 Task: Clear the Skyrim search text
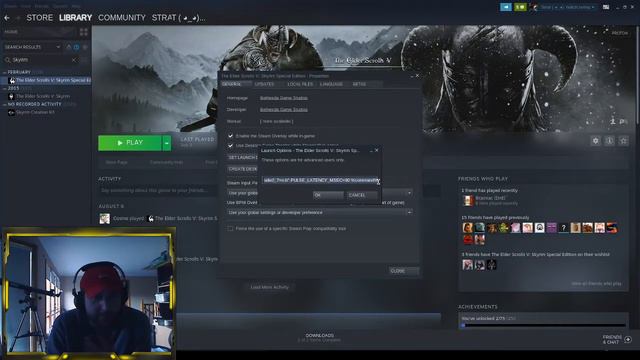point(74,60)
